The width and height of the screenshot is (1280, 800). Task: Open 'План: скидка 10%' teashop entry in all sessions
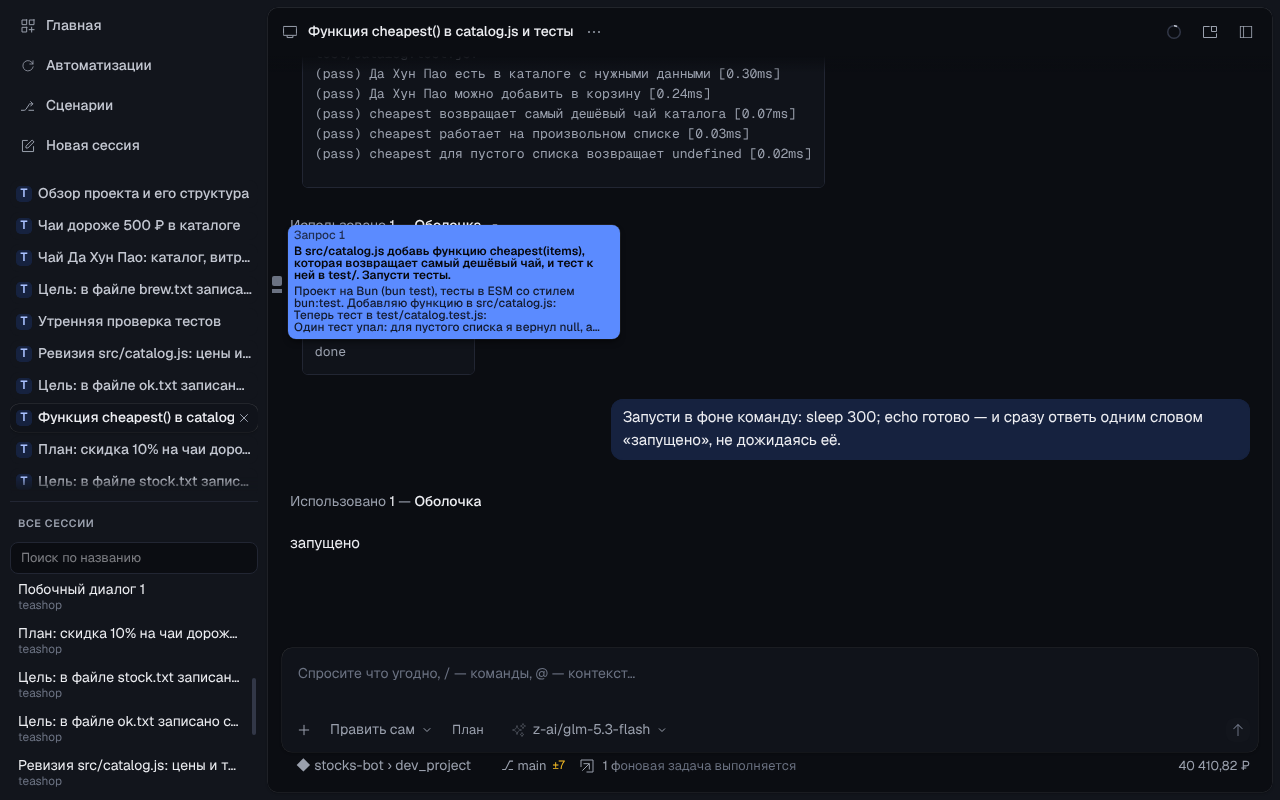(130, 641)
